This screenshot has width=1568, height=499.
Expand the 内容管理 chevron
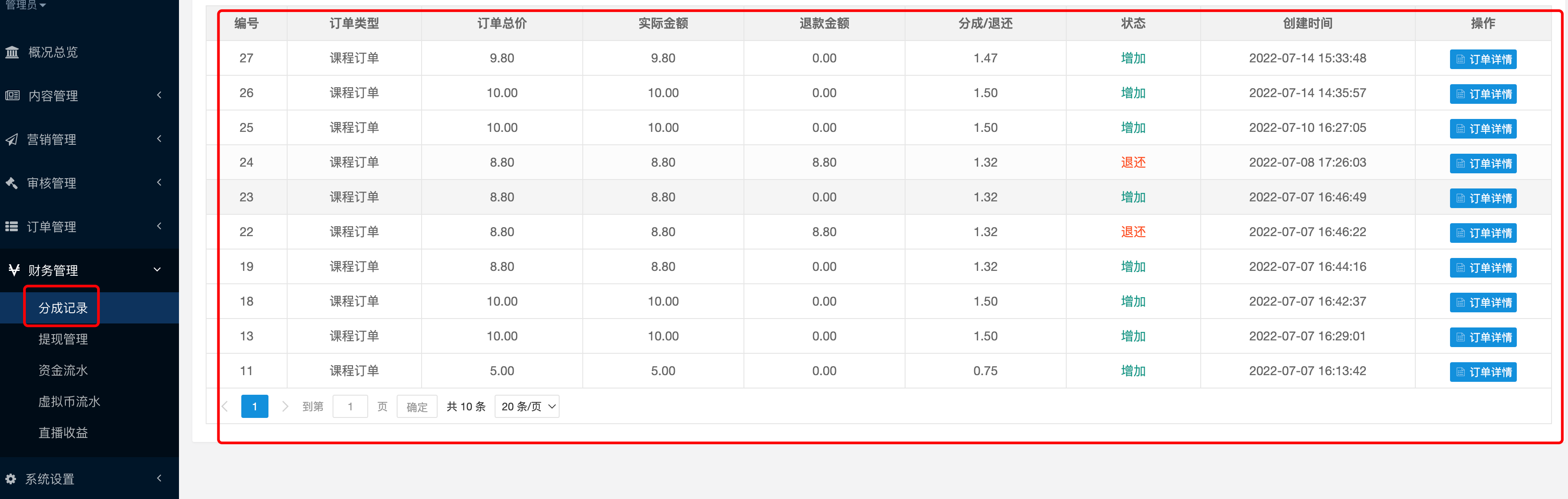(x=159, y=95)
